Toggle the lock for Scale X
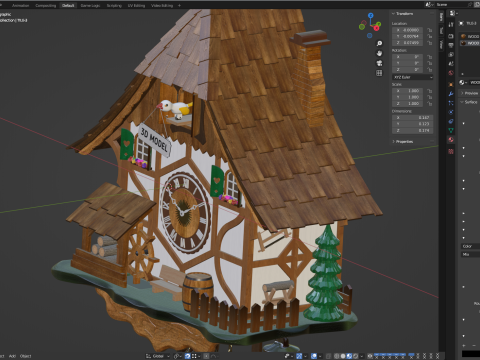480x360 pixels. point(429,91)
